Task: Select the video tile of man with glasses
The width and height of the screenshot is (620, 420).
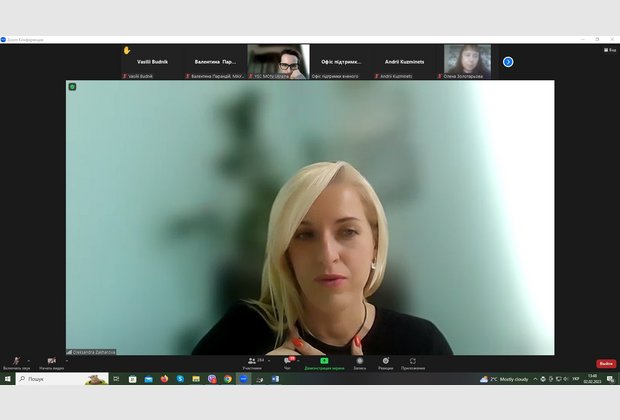Action: [x=278, y=62]
